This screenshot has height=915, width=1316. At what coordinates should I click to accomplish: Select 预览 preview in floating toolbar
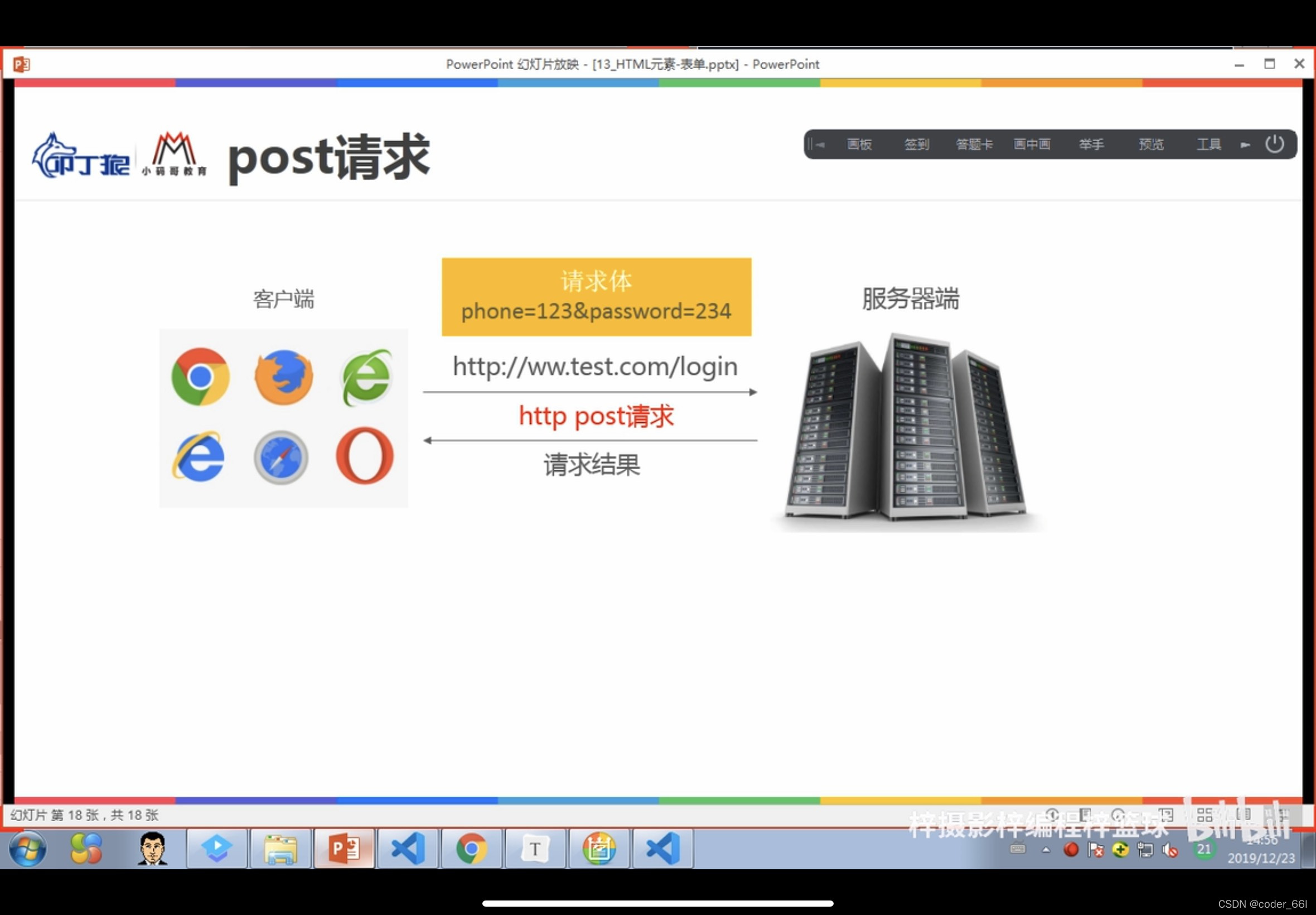(x=1151, y=145)
